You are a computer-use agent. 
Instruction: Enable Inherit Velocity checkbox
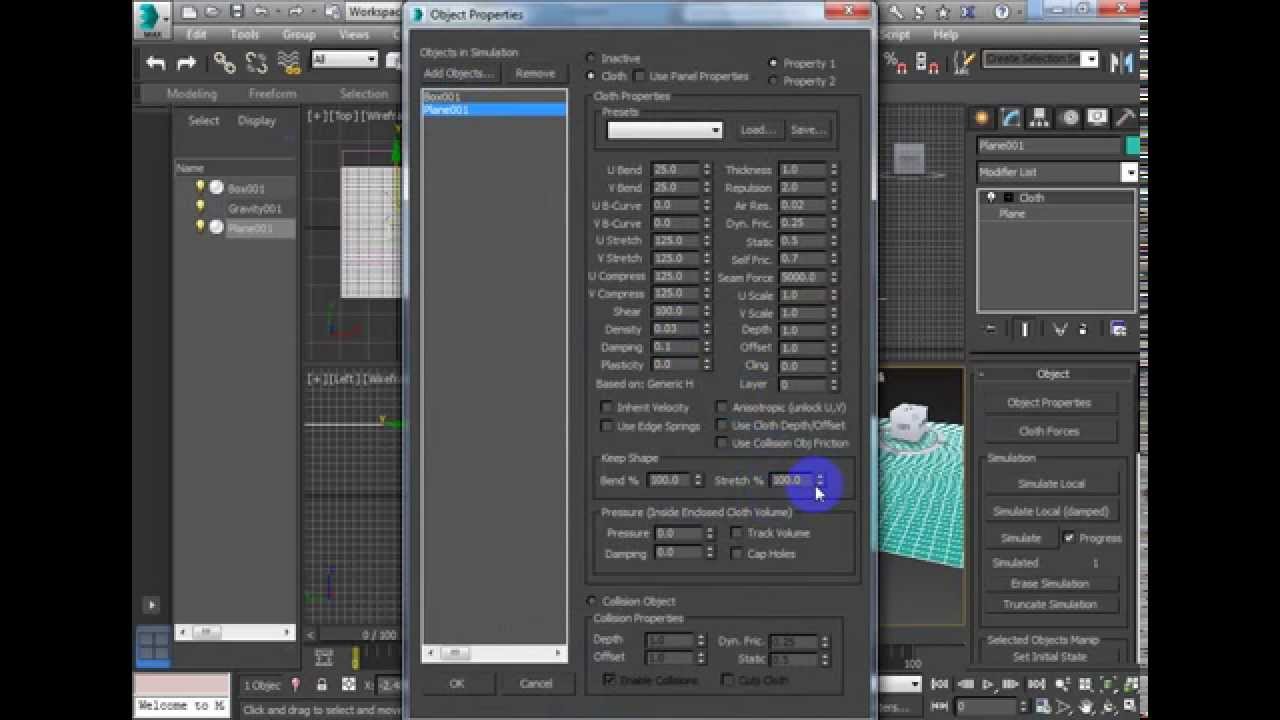tap(606, 407)
